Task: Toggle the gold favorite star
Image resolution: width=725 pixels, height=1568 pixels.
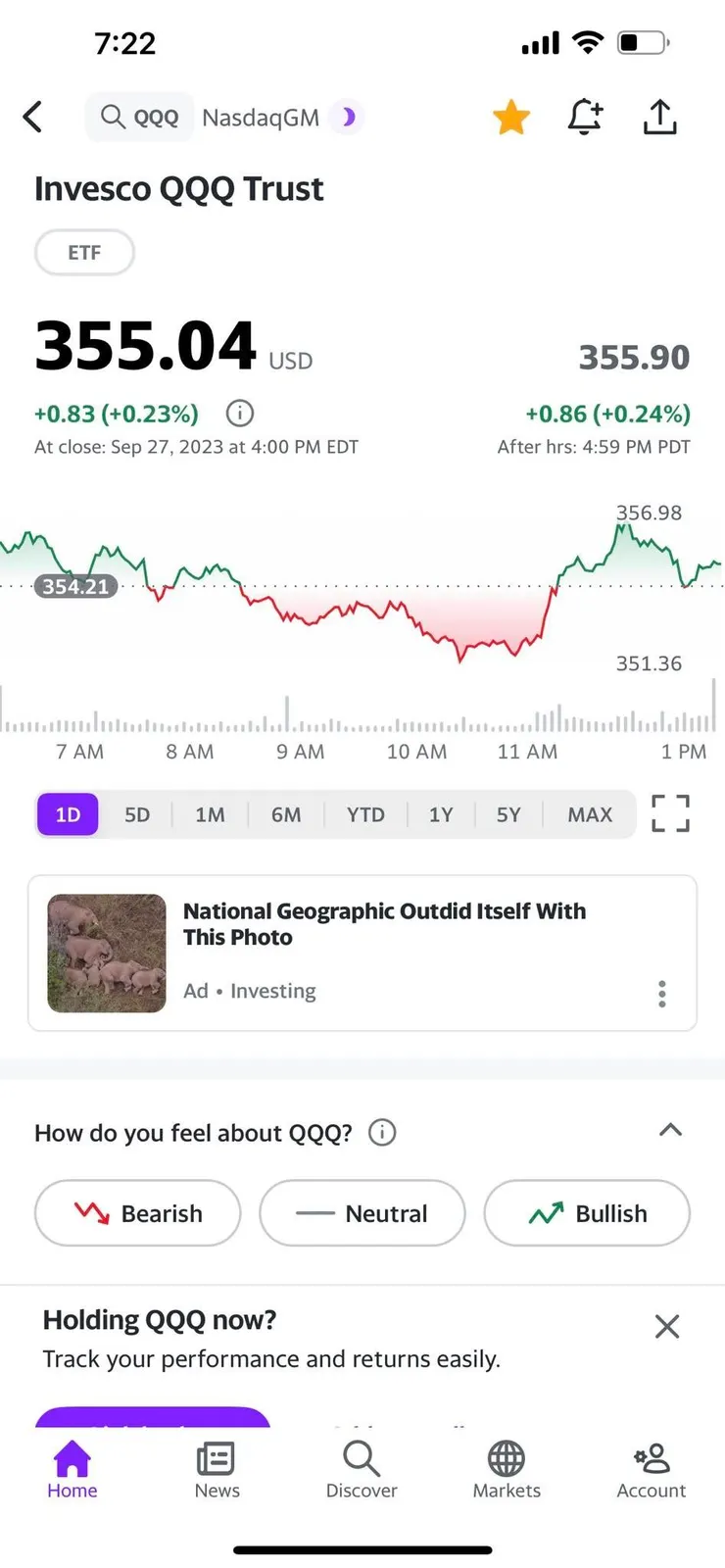Action: point(510,118)
